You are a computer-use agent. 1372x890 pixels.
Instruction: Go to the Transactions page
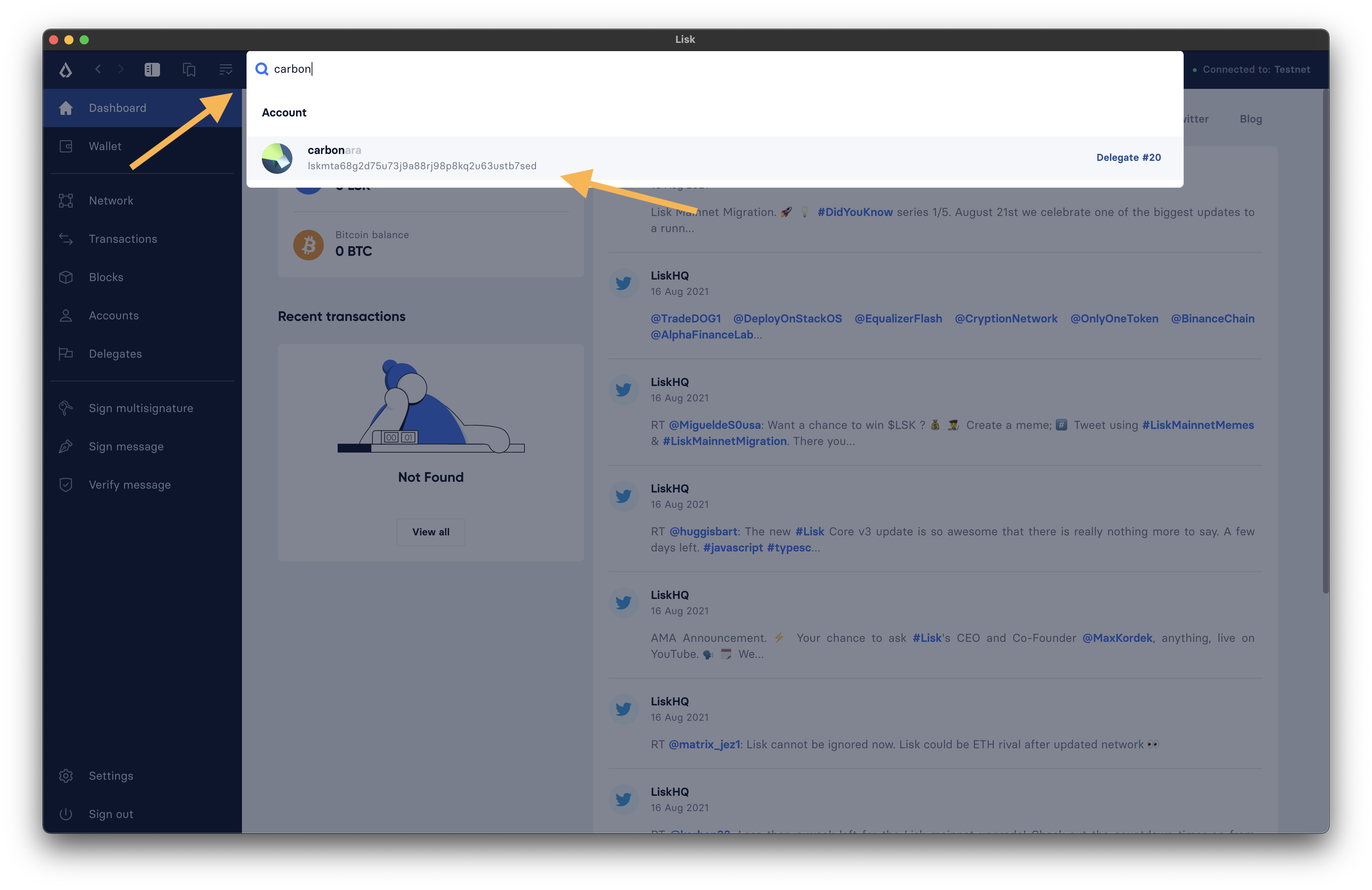(142, 239)
